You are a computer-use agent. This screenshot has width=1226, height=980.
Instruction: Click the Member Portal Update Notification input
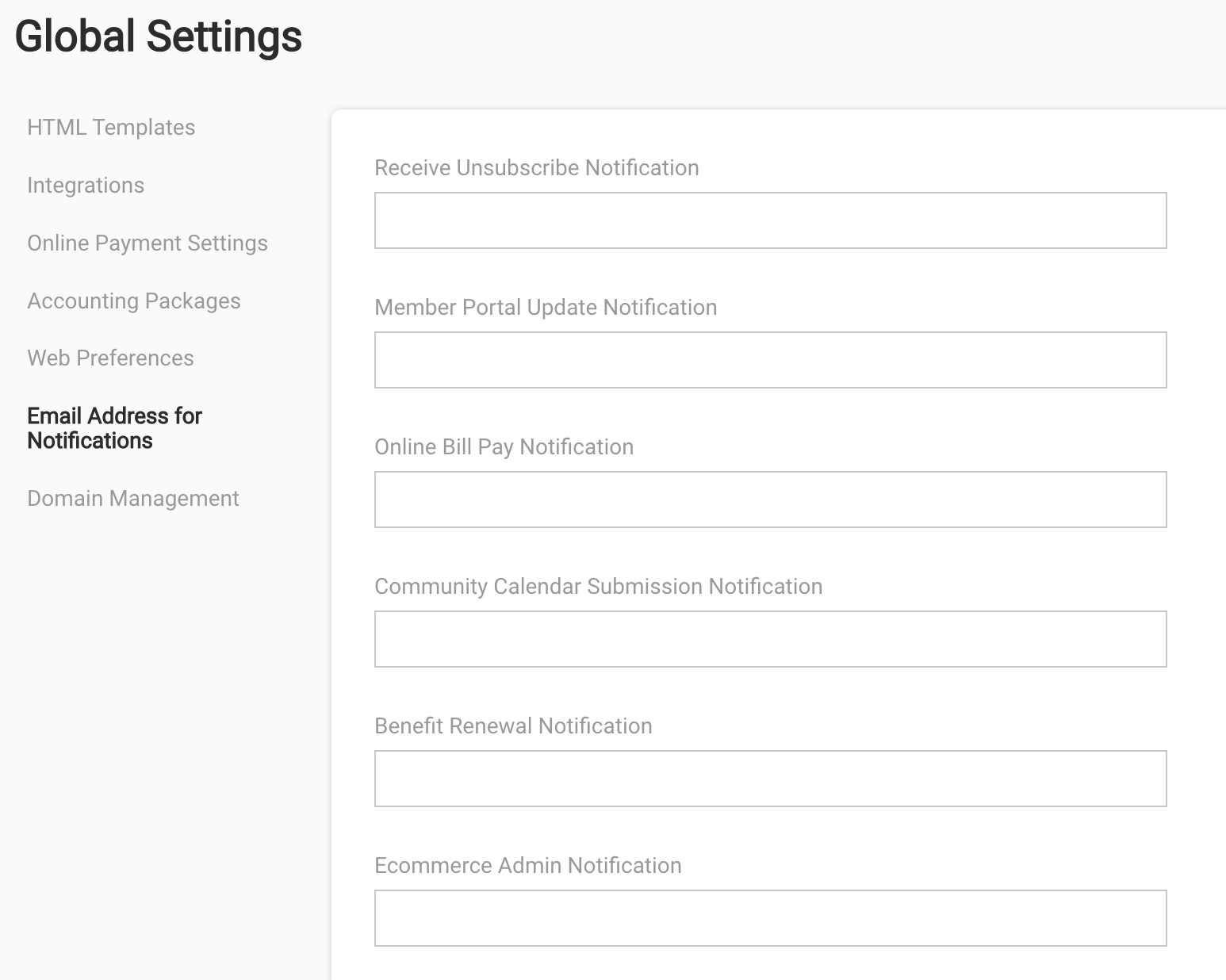[771, 360]
